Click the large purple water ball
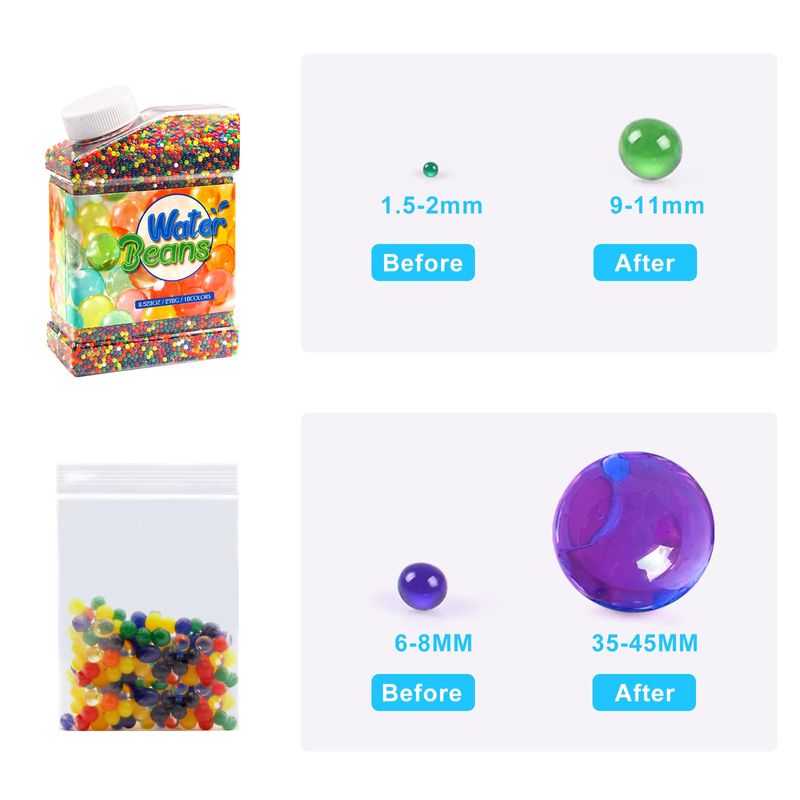The image size is (800, 800). point(633,531)
